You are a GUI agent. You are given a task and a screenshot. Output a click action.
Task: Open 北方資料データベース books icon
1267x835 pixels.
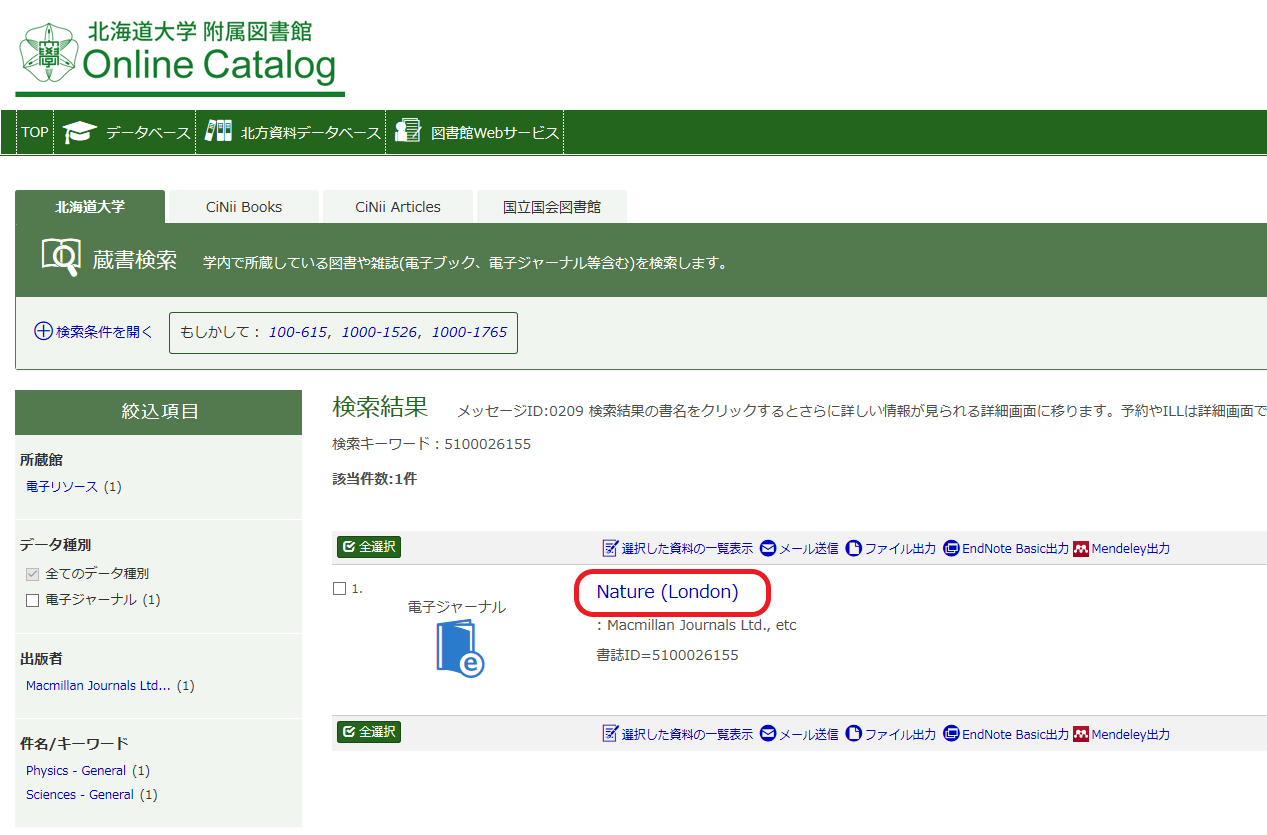pos(218,132)
